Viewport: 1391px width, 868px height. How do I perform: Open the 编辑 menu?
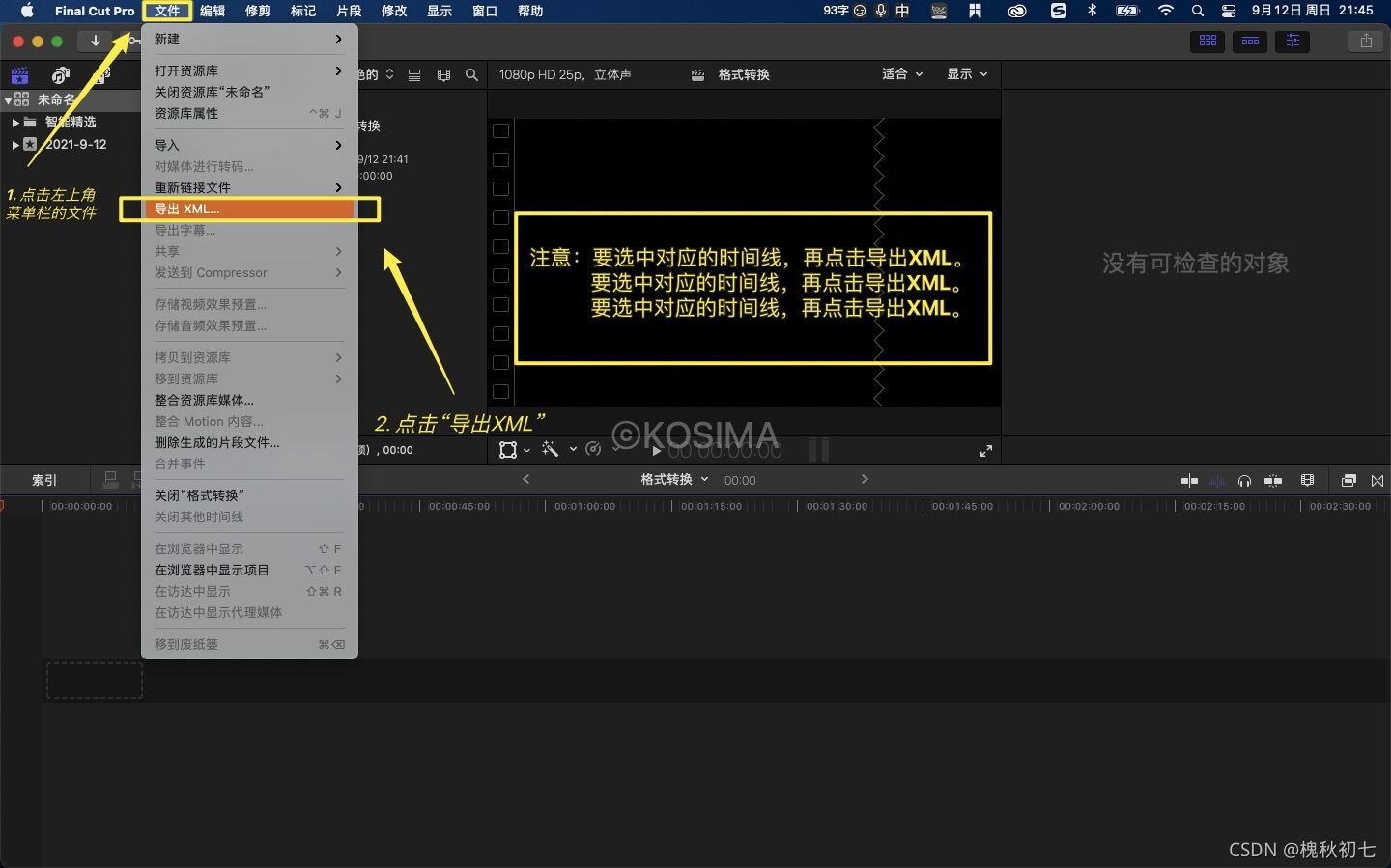pyautogui.click(x=213, y=11)
